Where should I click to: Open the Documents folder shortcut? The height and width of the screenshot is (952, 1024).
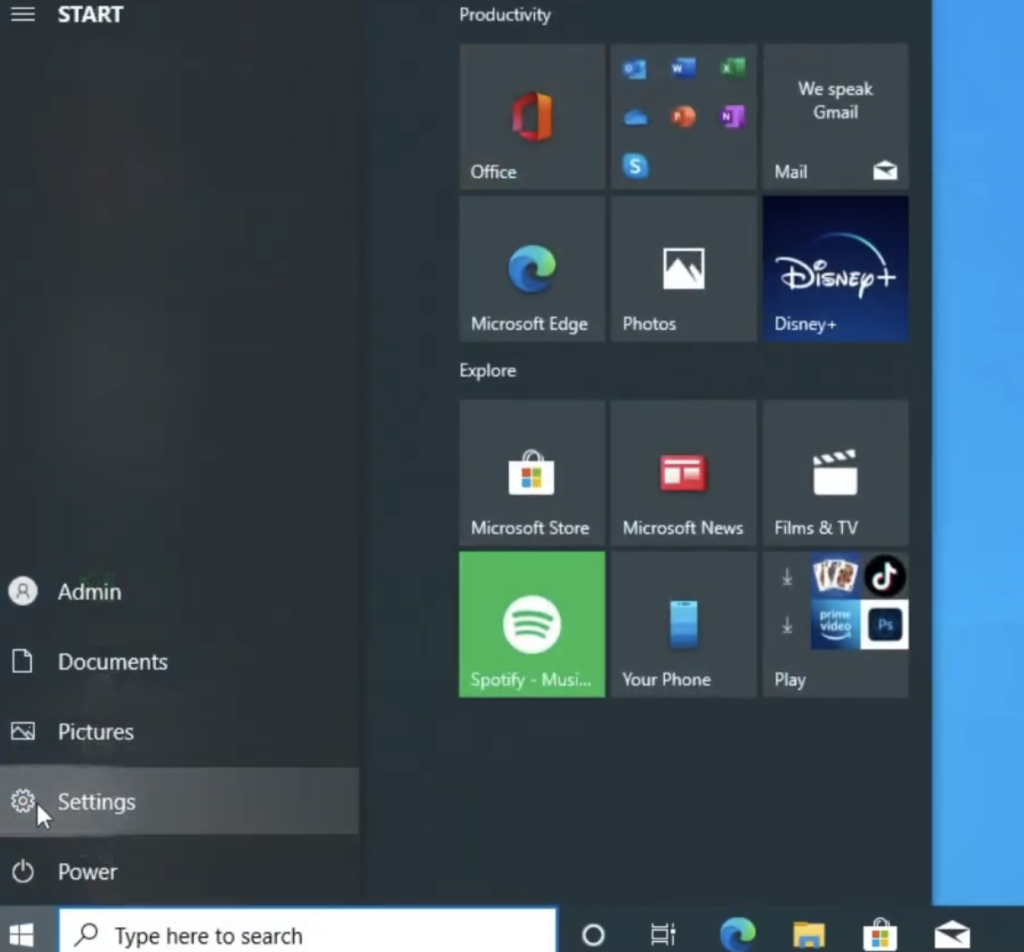(111, 662)
